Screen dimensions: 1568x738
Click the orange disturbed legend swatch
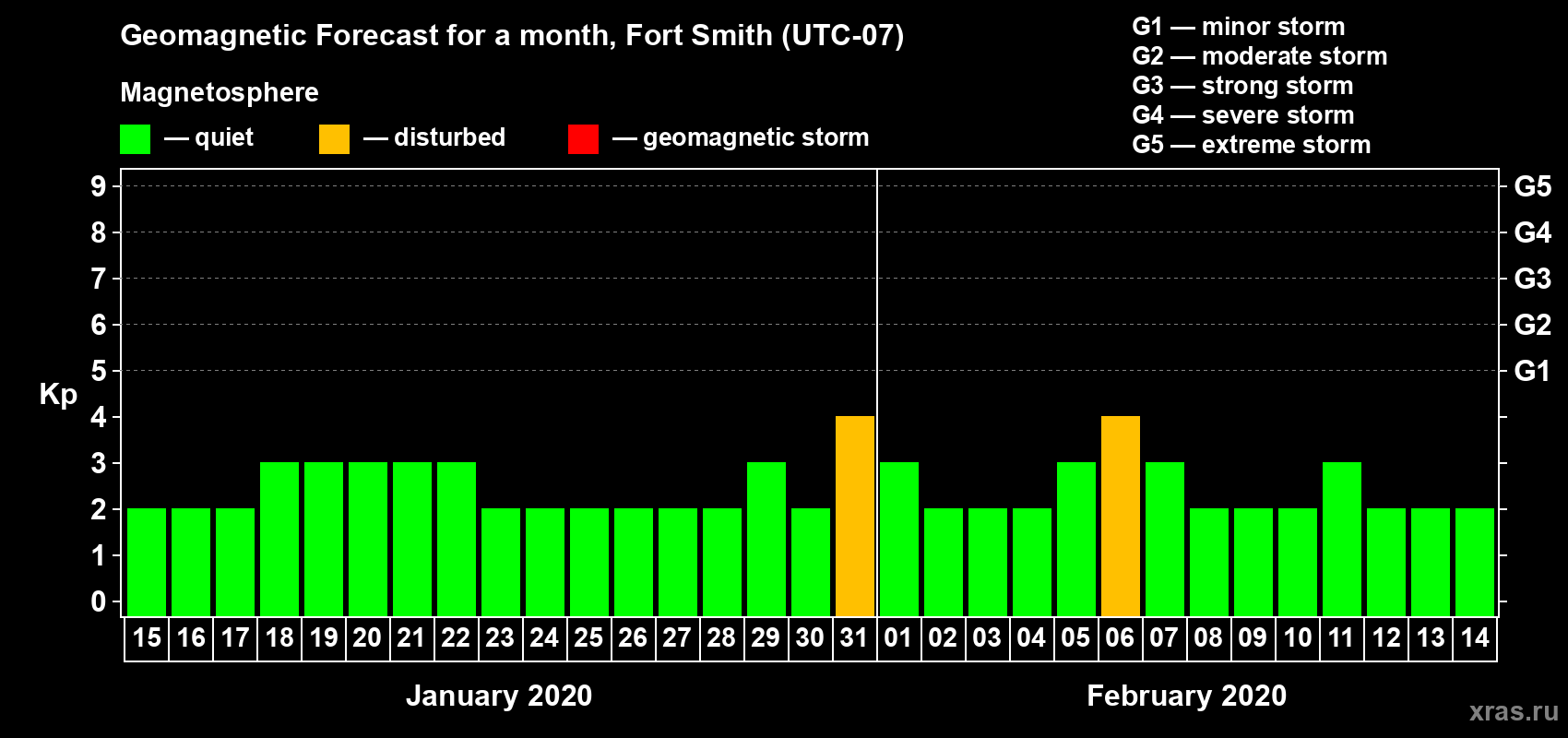point(334,139)
